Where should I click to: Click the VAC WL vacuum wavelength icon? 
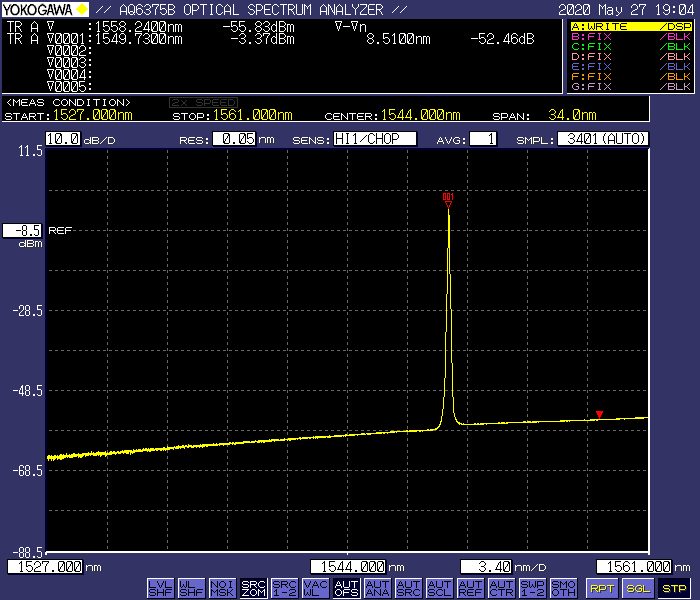(315, 588)
